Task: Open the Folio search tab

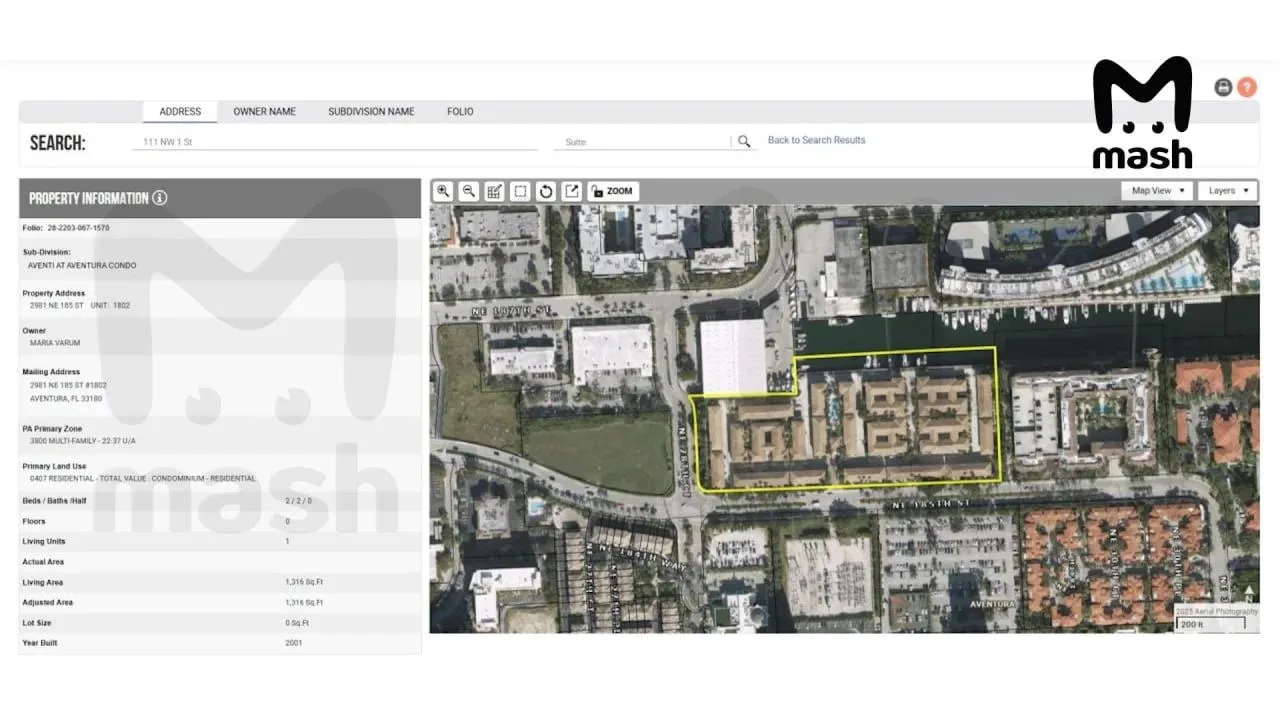Action: [x=460, y=112]
